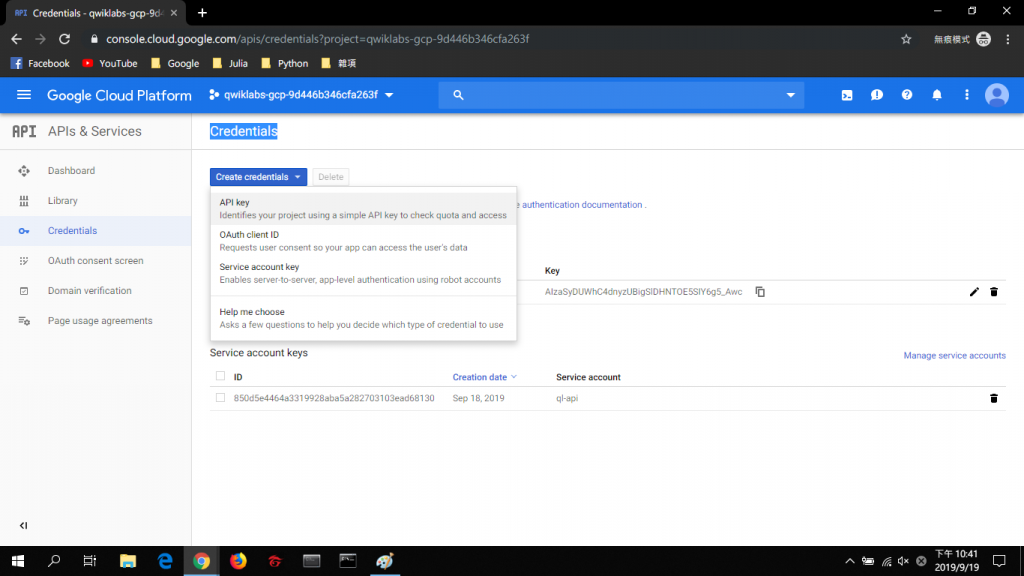
Task: Open the hamburger navigation menu
Action: [24, 95]
